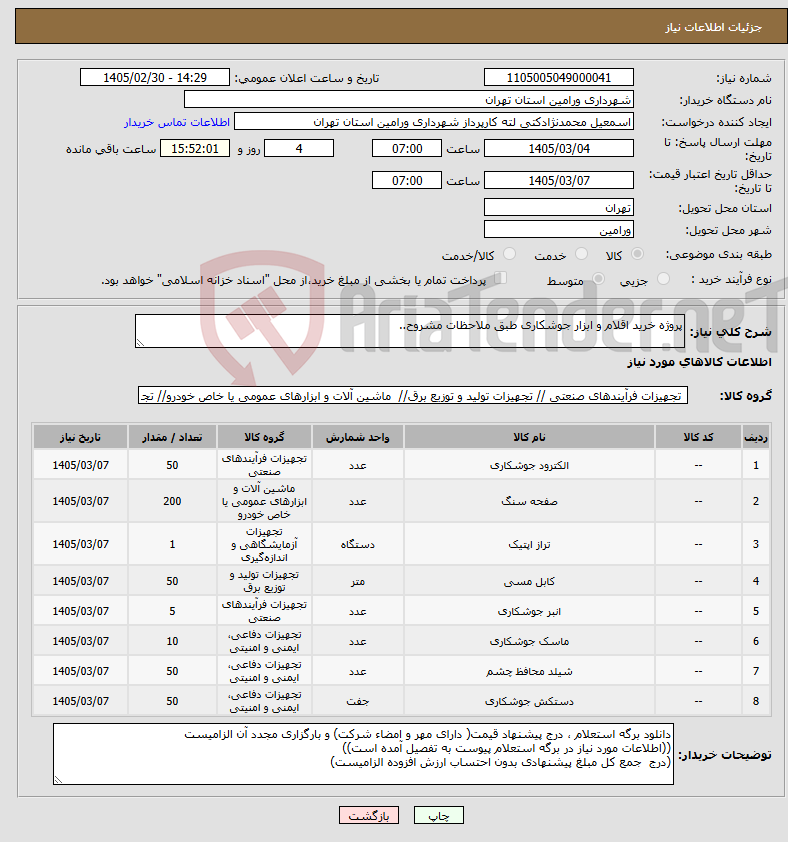Viewport: 788px width, 842px height.
Task: Click the quantity 5 cell in انبر row
Action: [172, 611]
